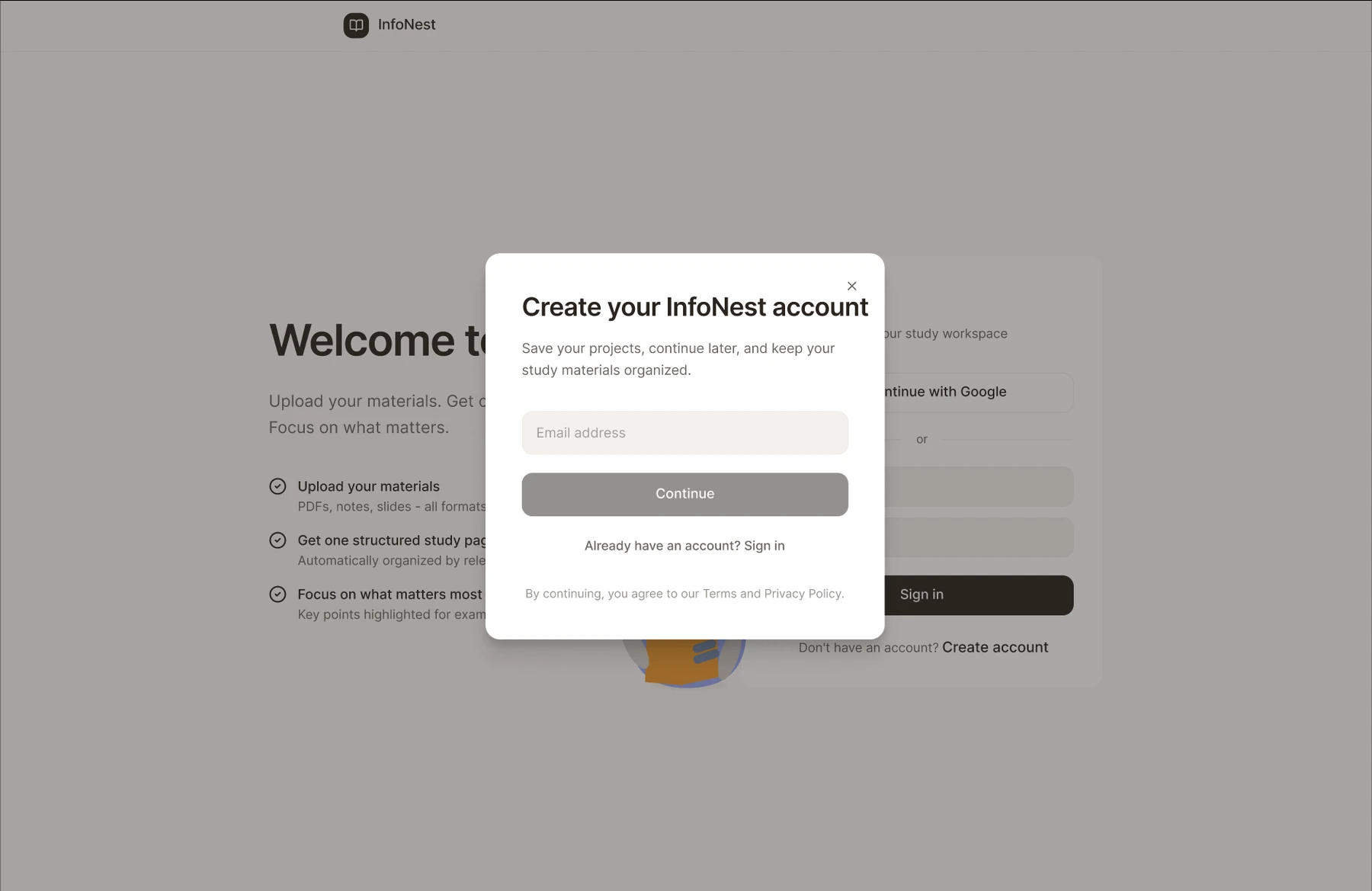This screenshot has width=1372, height=891.
Task: Open the Terms link
Action: [x=720, y=594]
